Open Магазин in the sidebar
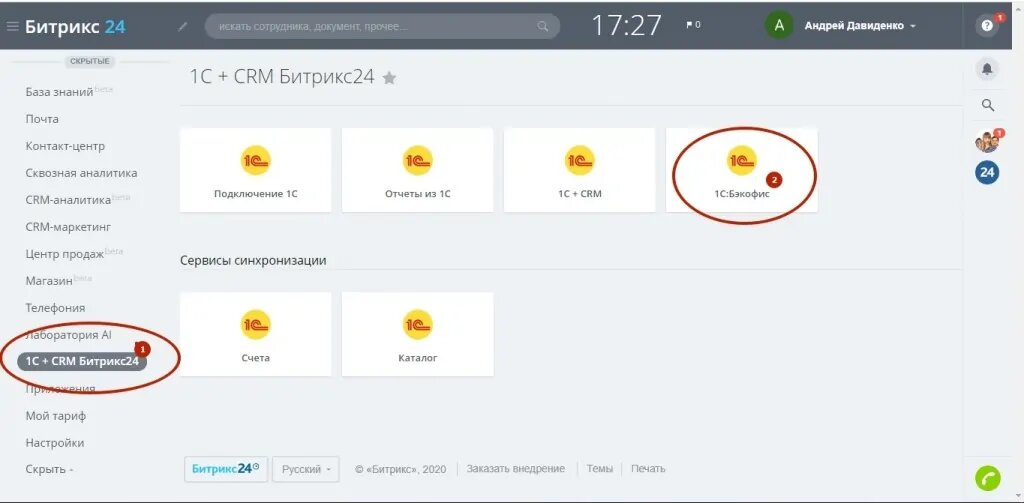The image size is (1024, 503). [x=49, y=281]
